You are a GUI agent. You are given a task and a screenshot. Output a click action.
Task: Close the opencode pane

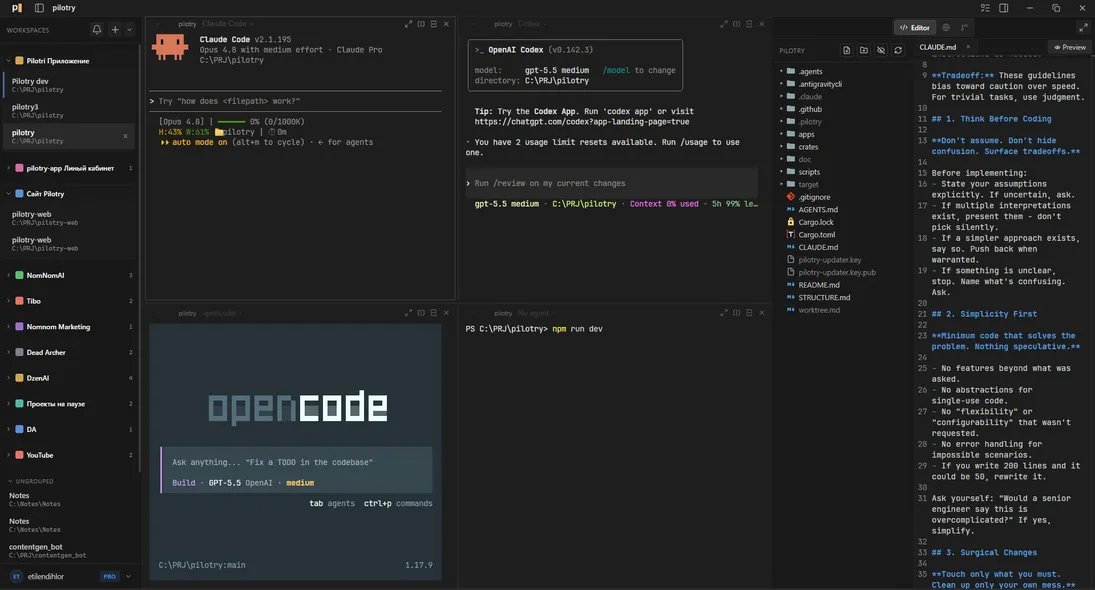446,313
